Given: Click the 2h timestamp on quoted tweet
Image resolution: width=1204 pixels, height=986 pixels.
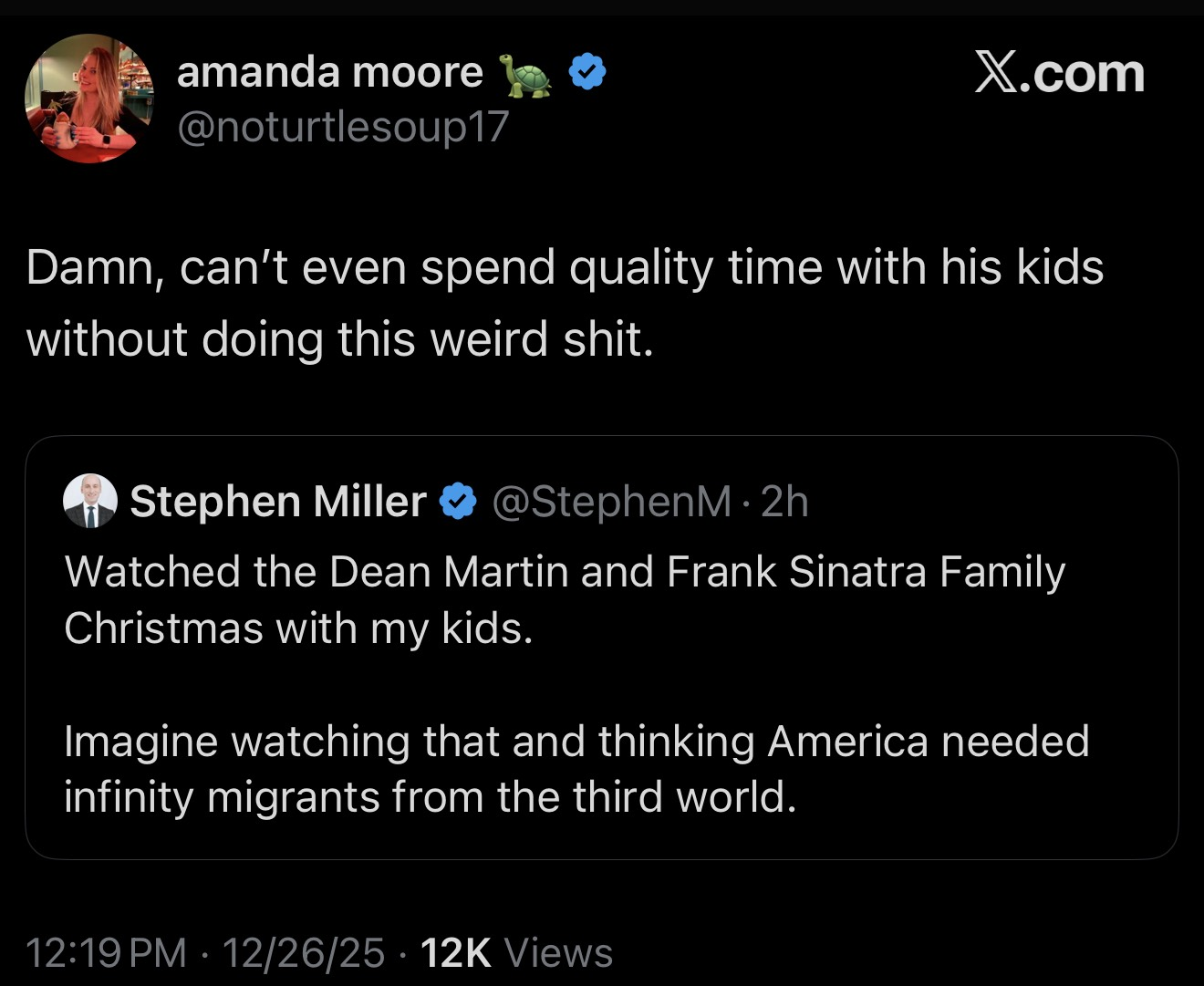Looking at the screenshot, I should (784, 501).
